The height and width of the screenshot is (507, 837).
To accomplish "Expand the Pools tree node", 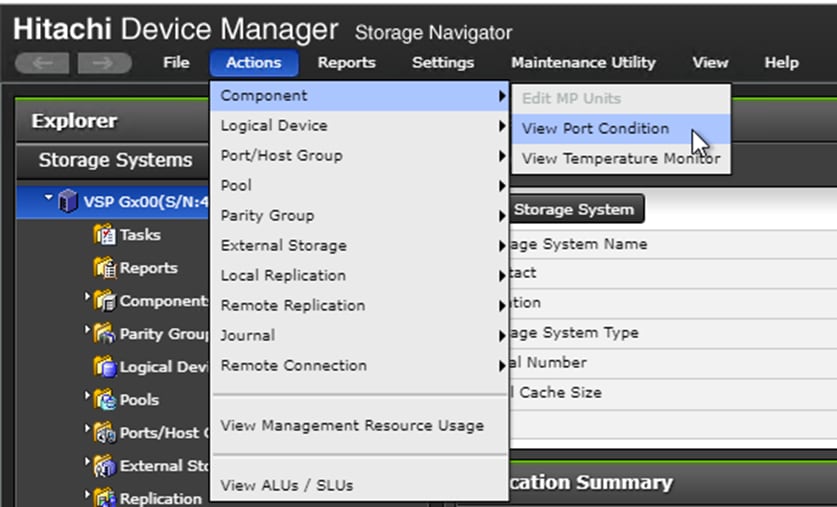I will (87, 394).
